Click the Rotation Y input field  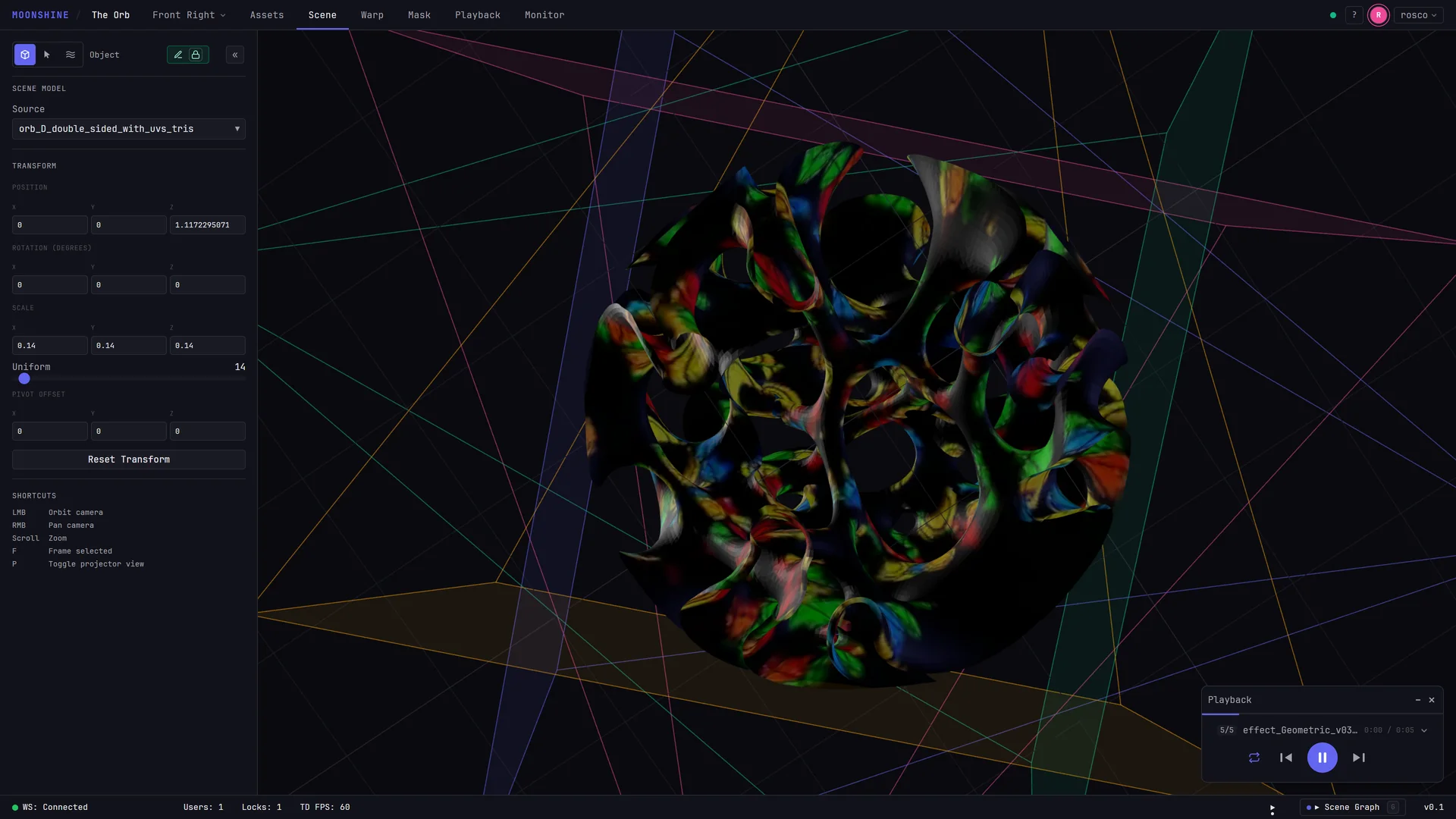(x=129, y=285)
